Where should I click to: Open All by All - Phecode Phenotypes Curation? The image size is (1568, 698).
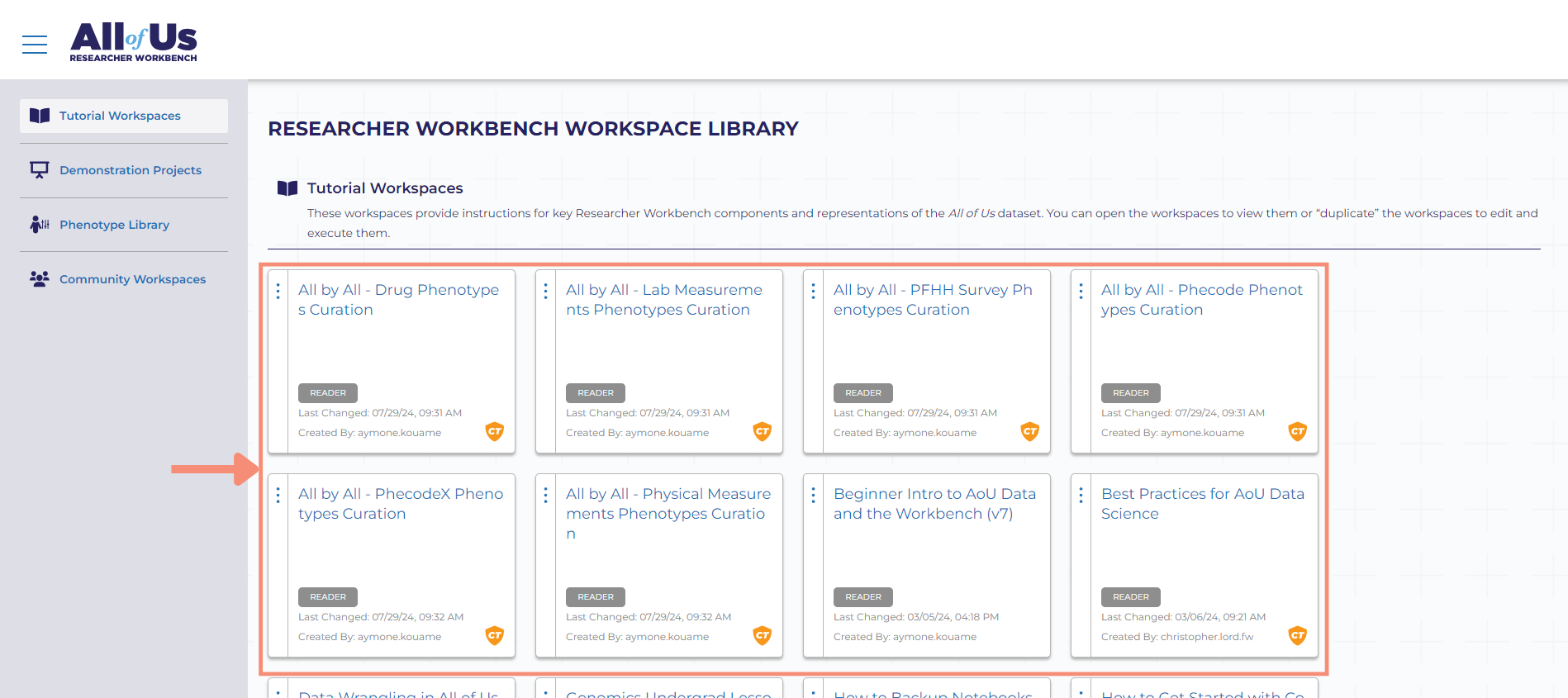coord(1202,300)
